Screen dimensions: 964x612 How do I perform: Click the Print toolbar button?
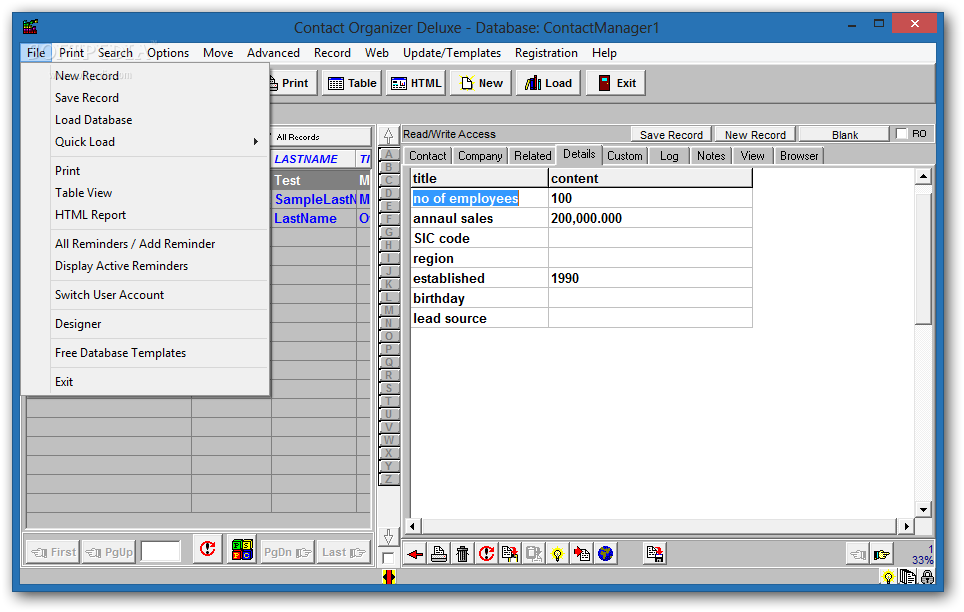pyautogui.click(x=291, y=83)
